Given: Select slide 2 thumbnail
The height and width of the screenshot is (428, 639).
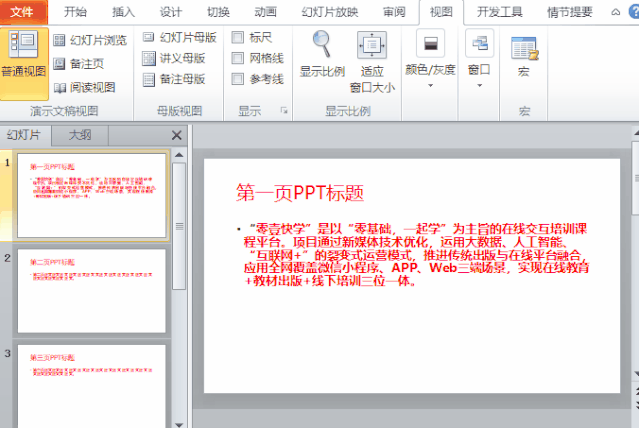Looking at the screenshot, I should pyautogui.click(x=92, y=291).
